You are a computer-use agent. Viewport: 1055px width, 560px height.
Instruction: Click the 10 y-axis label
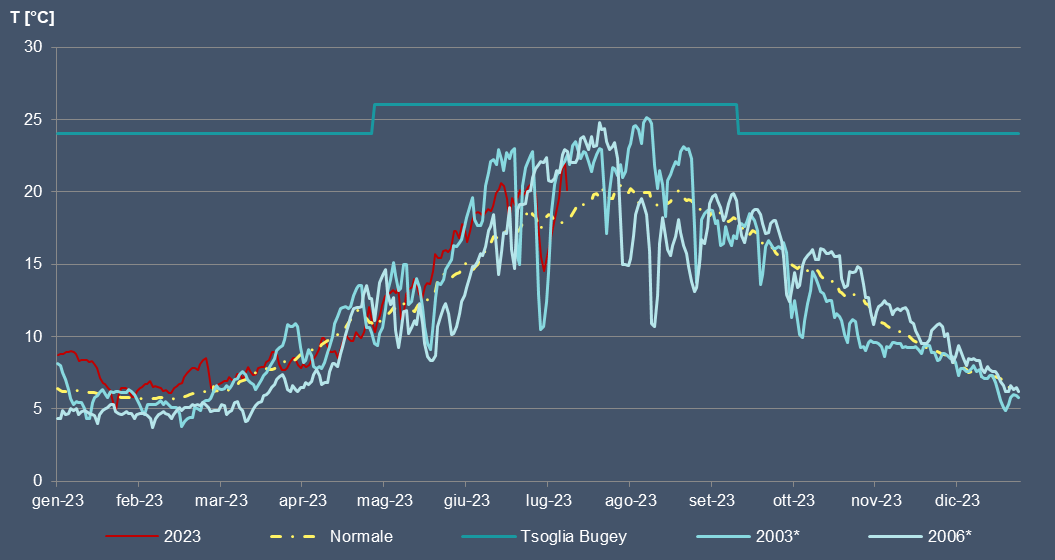[x=34, y=337]
